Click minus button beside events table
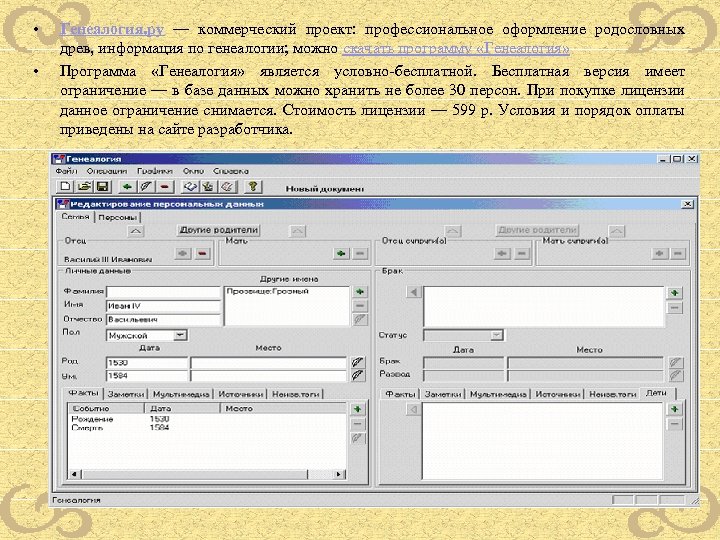 358,424
